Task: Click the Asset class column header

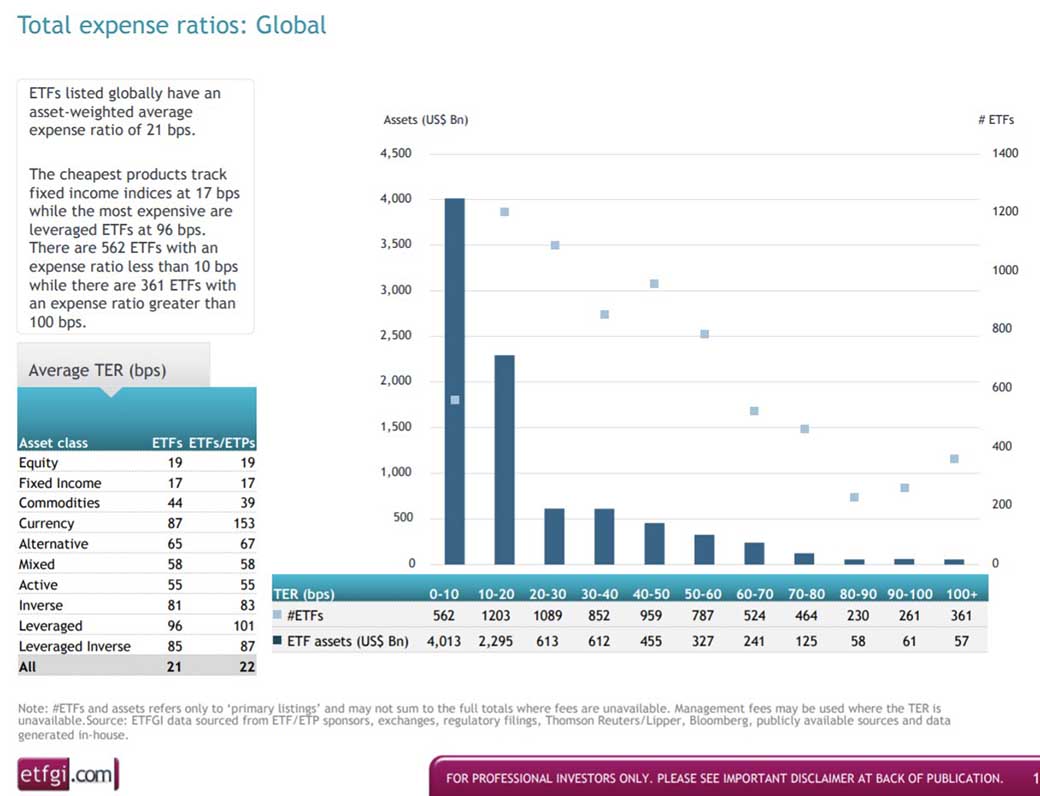Action: tap(53, 443)
